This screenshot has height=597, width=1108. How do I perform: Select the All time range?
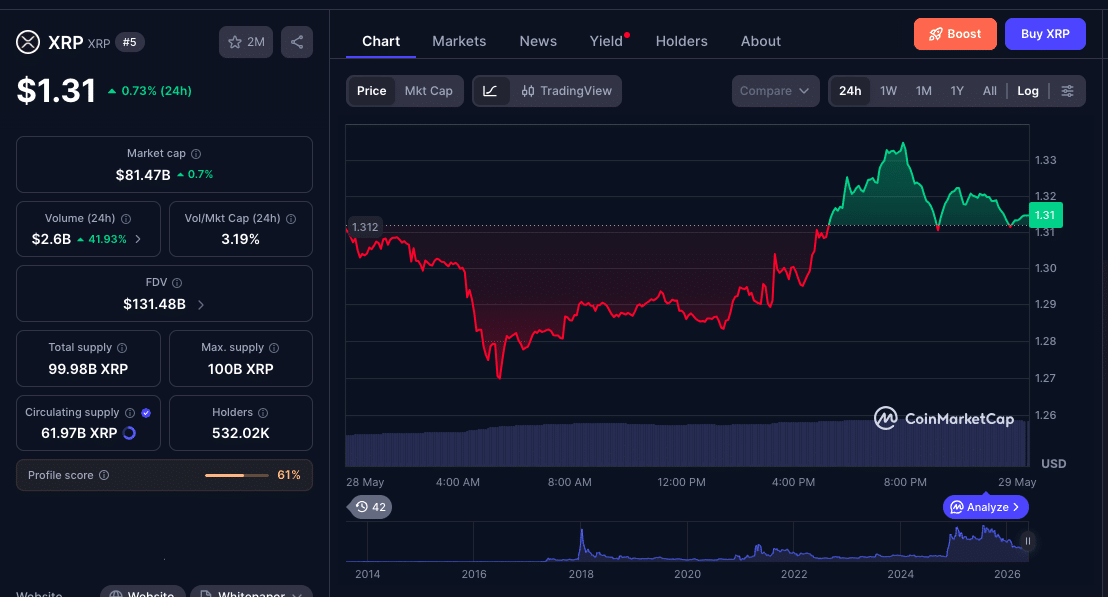pyautogui.click(x=989, y=91)
